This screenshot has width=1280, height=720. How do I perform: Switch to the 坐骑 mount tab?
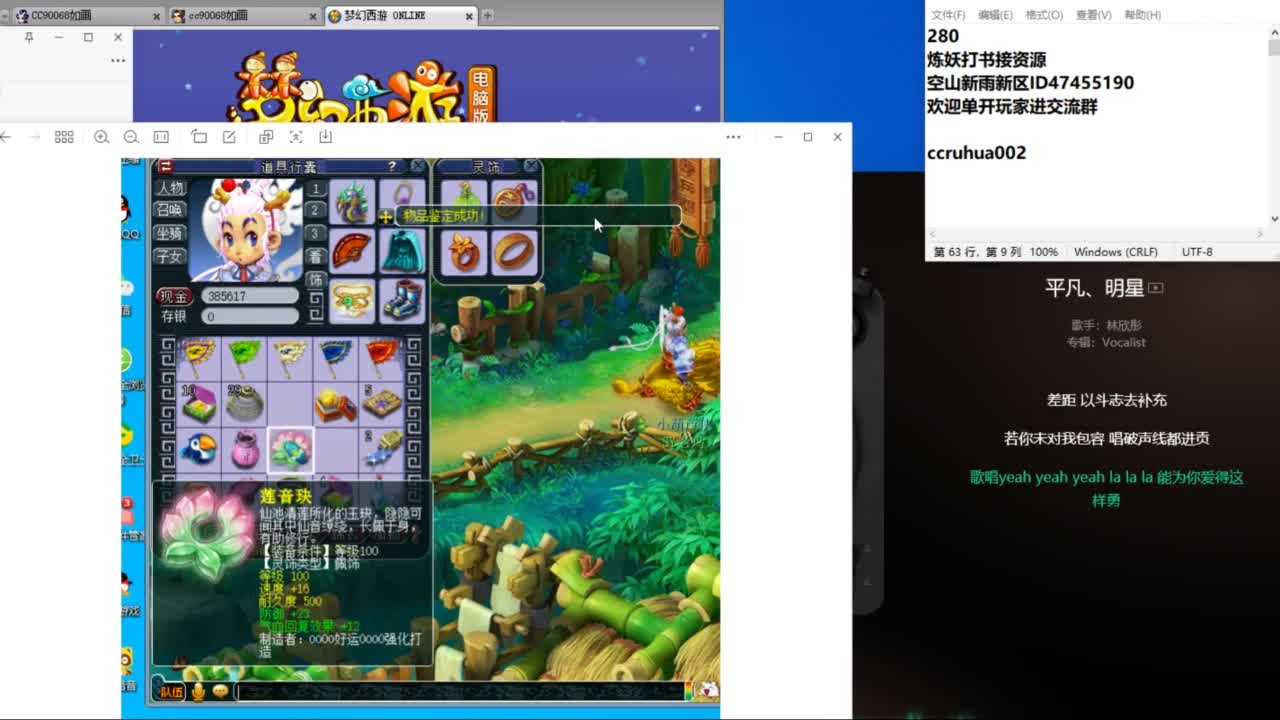click(x=170, y=233)
